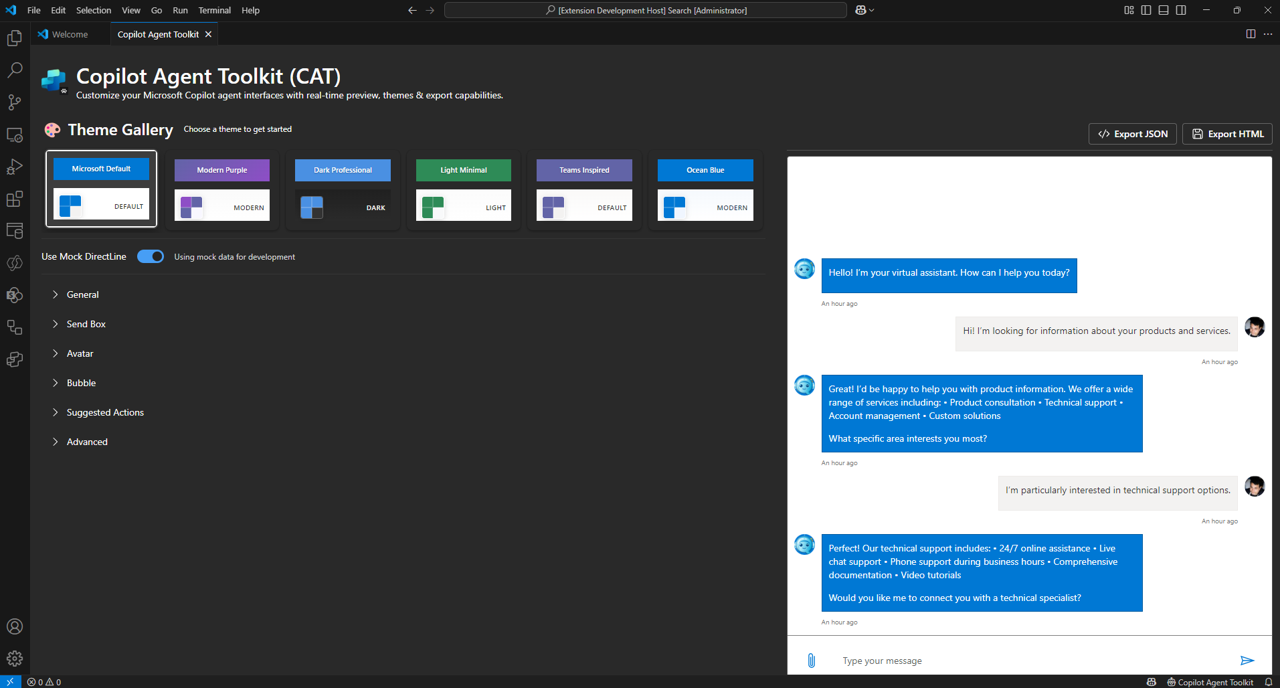
Task: Open editor More Actions ellipsis
Action: click(1268, 34)
